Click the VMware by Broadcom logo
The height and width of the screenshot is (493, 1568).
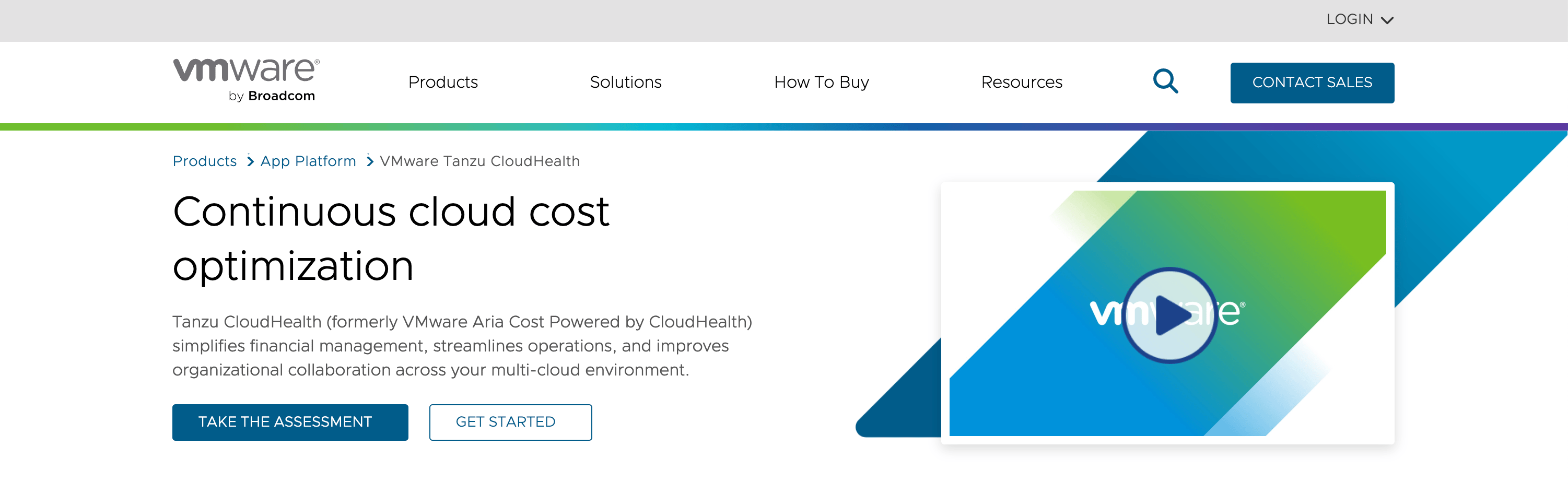pyautogui.click(x=246, y=80)
